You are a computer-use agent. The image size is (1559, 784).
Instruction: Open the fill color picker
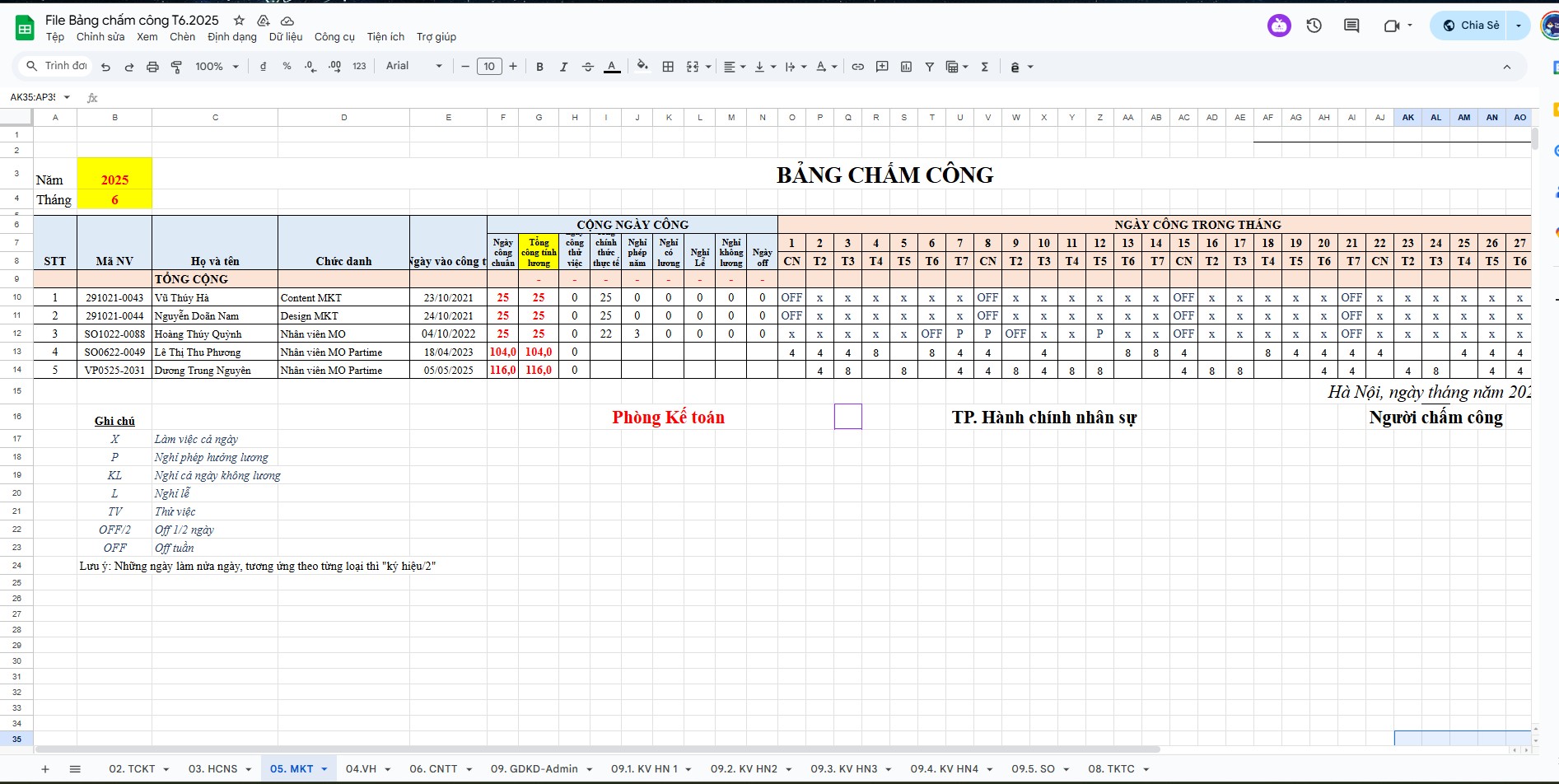642,67
